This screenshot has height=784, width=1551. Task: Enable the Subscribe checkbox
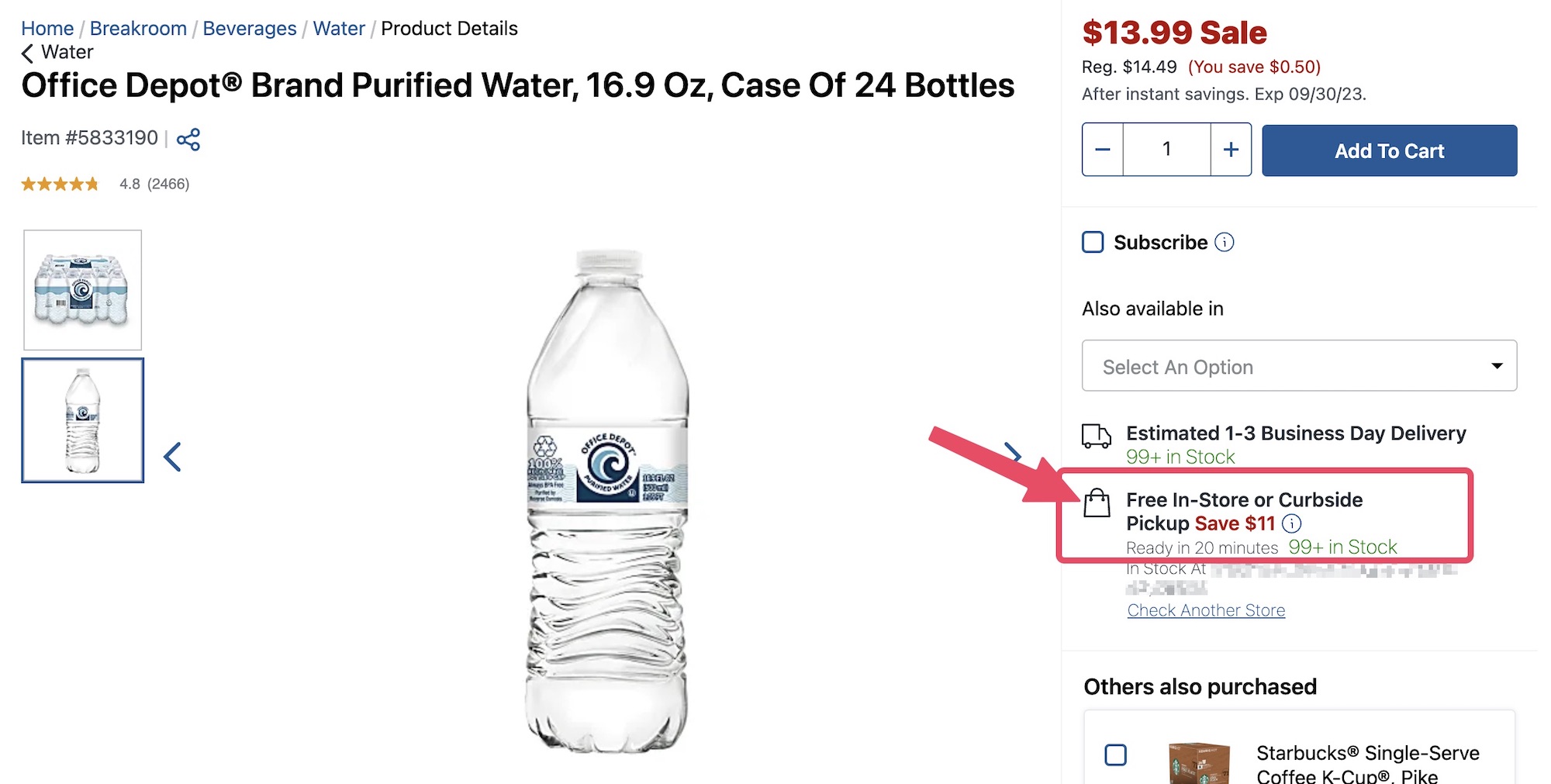pos(1092,242)
